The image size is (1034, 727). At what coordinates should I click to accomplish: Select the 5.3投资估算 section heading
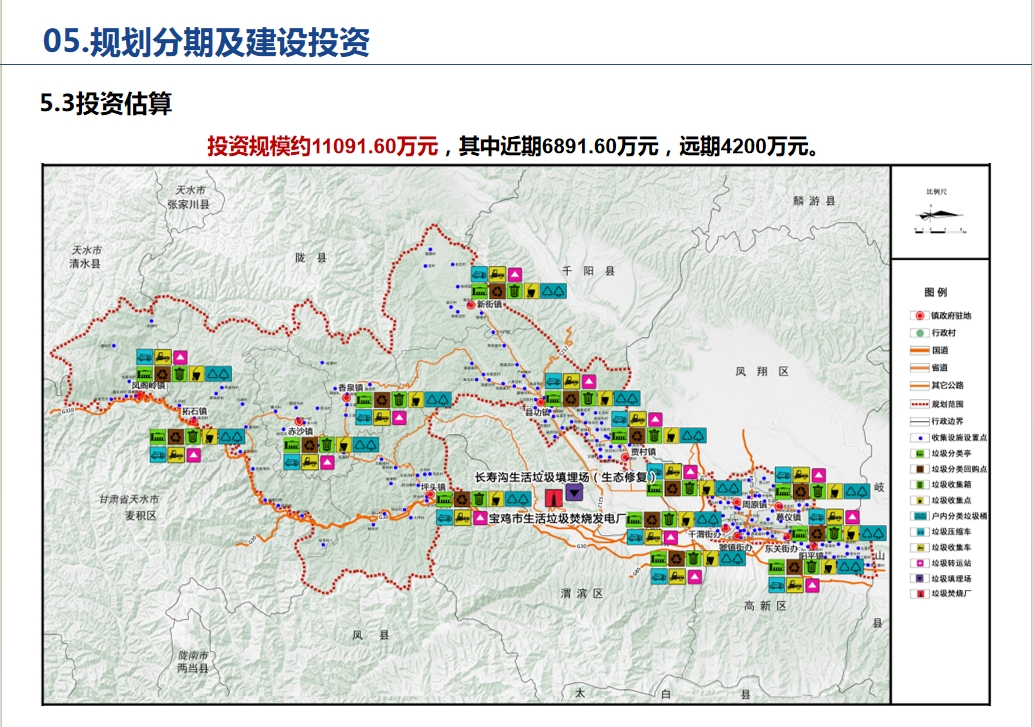tap(105, 103)
